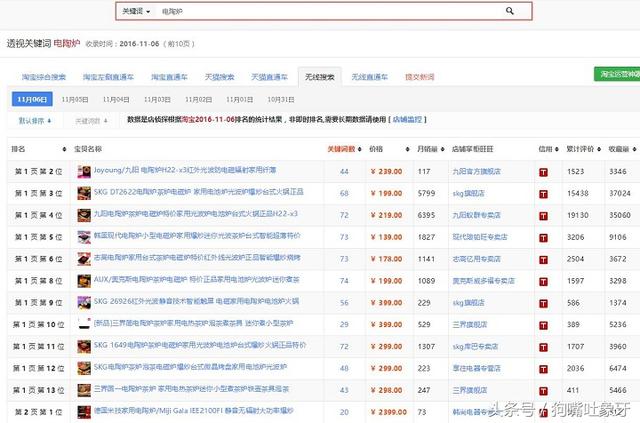Click product thumbnail in 第1页第10位 row
Image resolution: width=640 pixels, height=423 pixels.
click(84, 324)
